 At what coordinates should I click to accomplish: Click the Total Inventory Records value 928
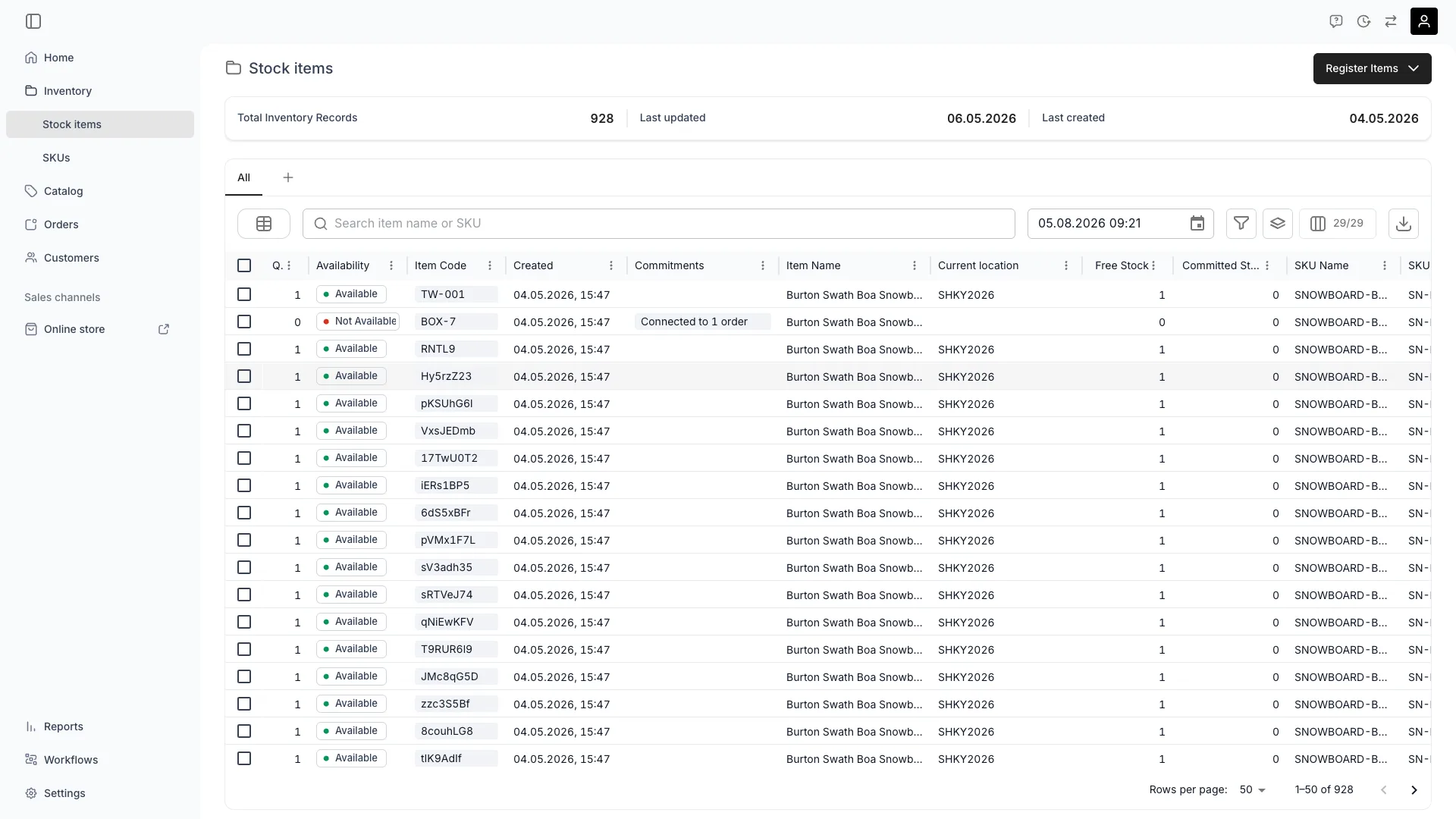pos(601,118)
